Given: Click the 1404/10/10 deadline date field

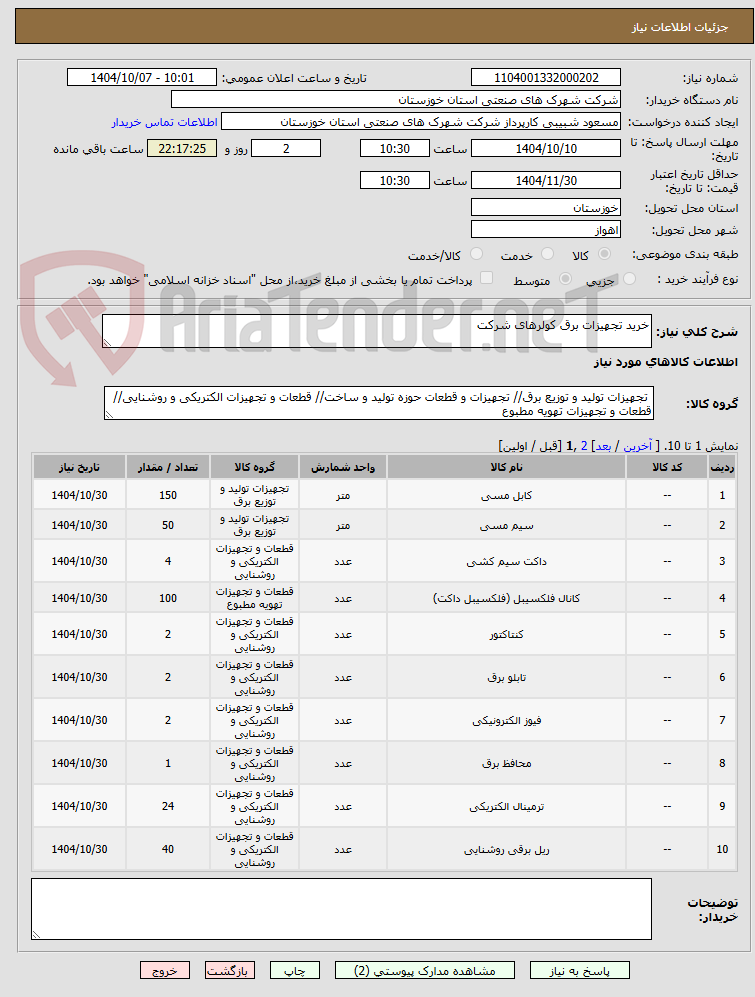Looking at the screenshot, I should pyautogui.click(x=546, y=149).
